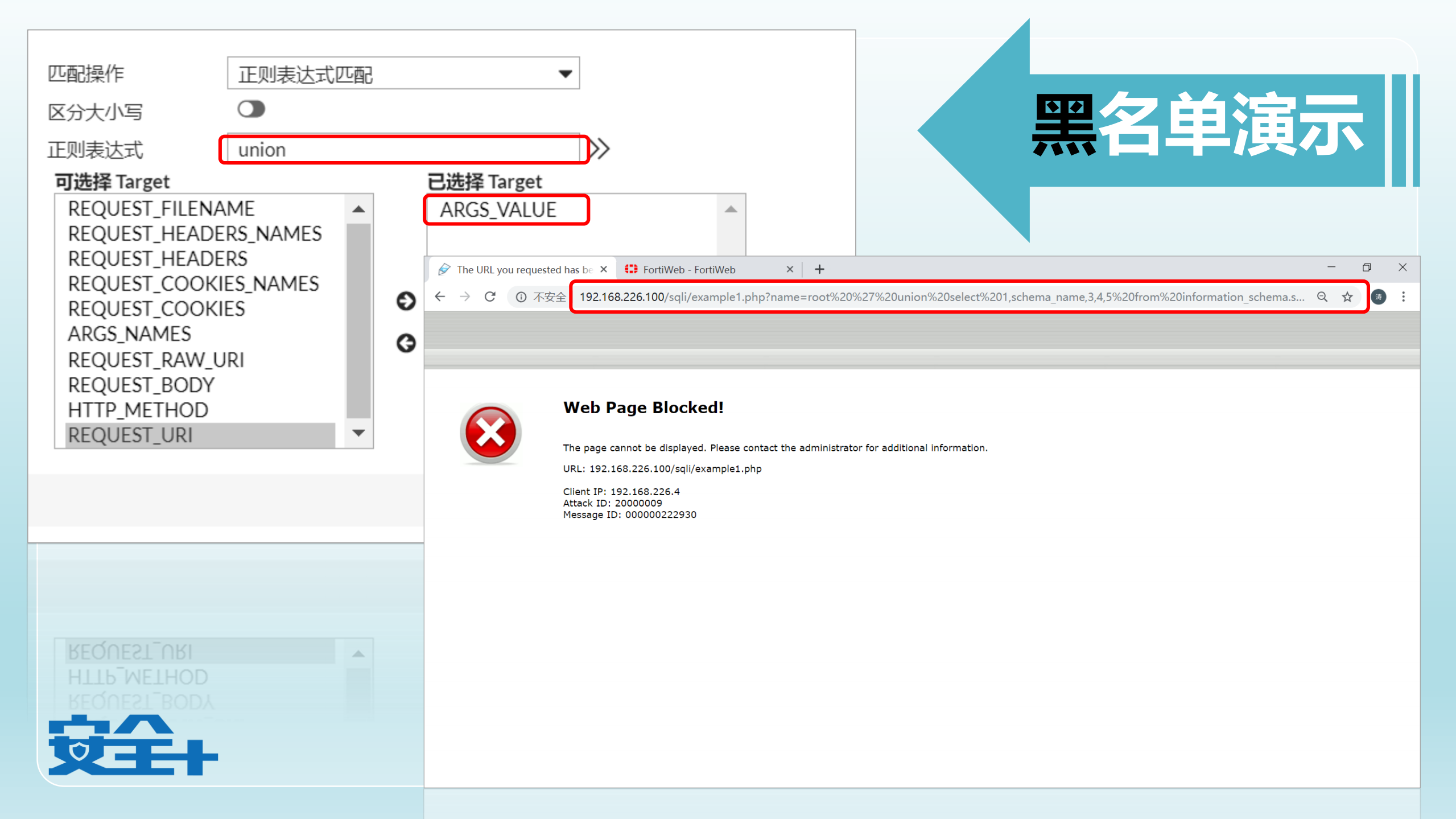
Task: Bookmark the page with the star icon
Action: click(x=1347, y=297)
